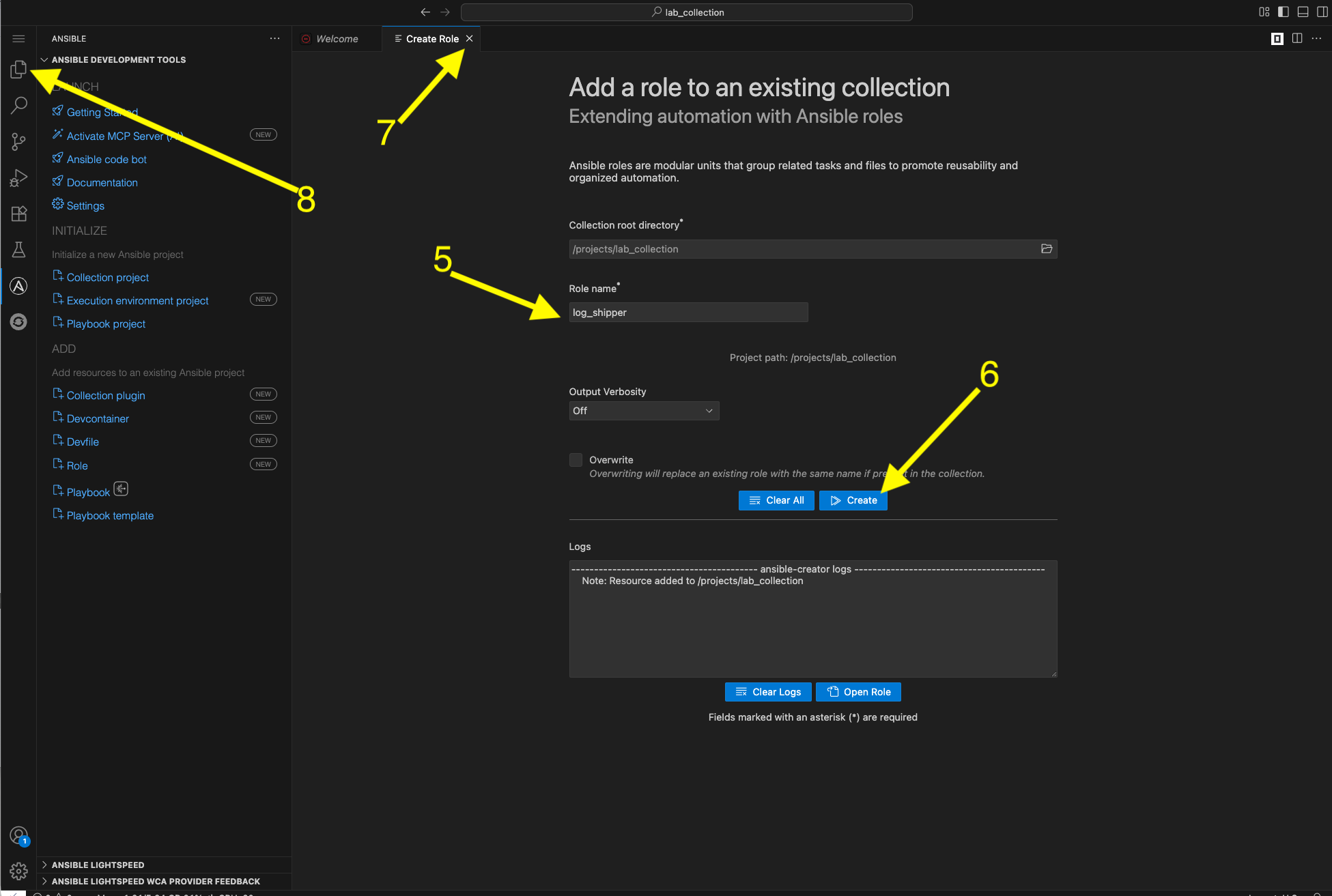Viewport: 1332px width, 896px height.
Task: Open the Search view
Action: click(x=18, y=105)
